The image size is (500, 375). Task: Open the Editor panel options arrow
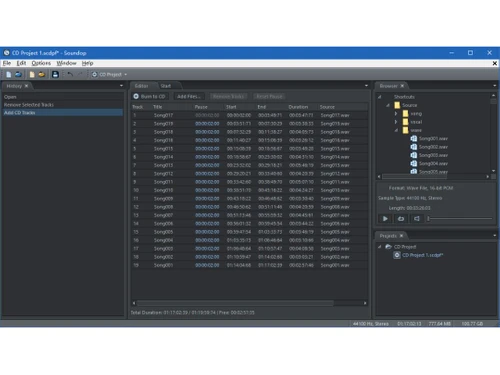click(x=366, y=86)
